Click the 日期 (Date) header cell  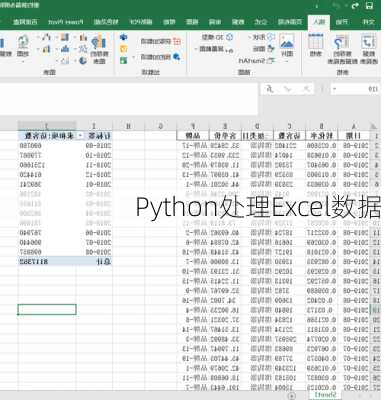click(x=354, y=136)
